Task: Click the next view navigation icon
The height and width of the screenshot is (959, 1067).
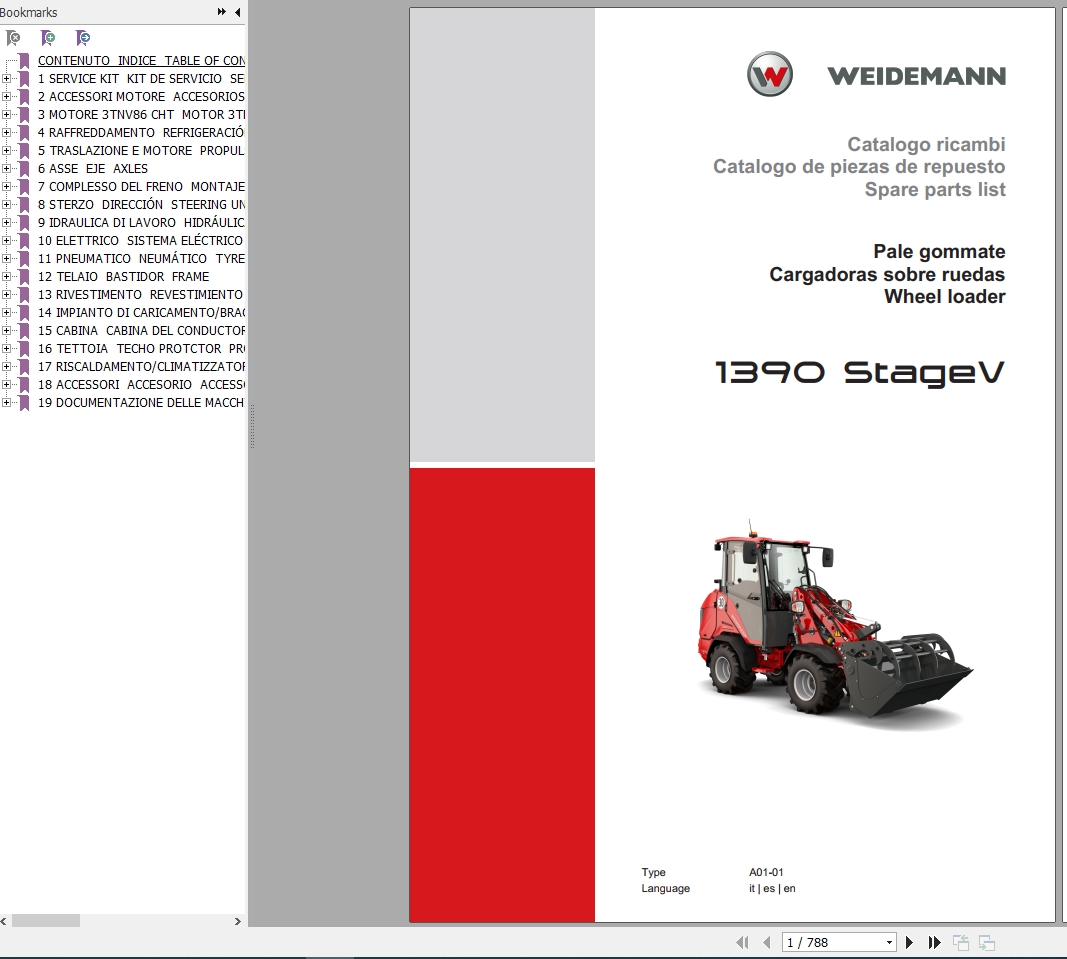Action: tap(987, 943)
